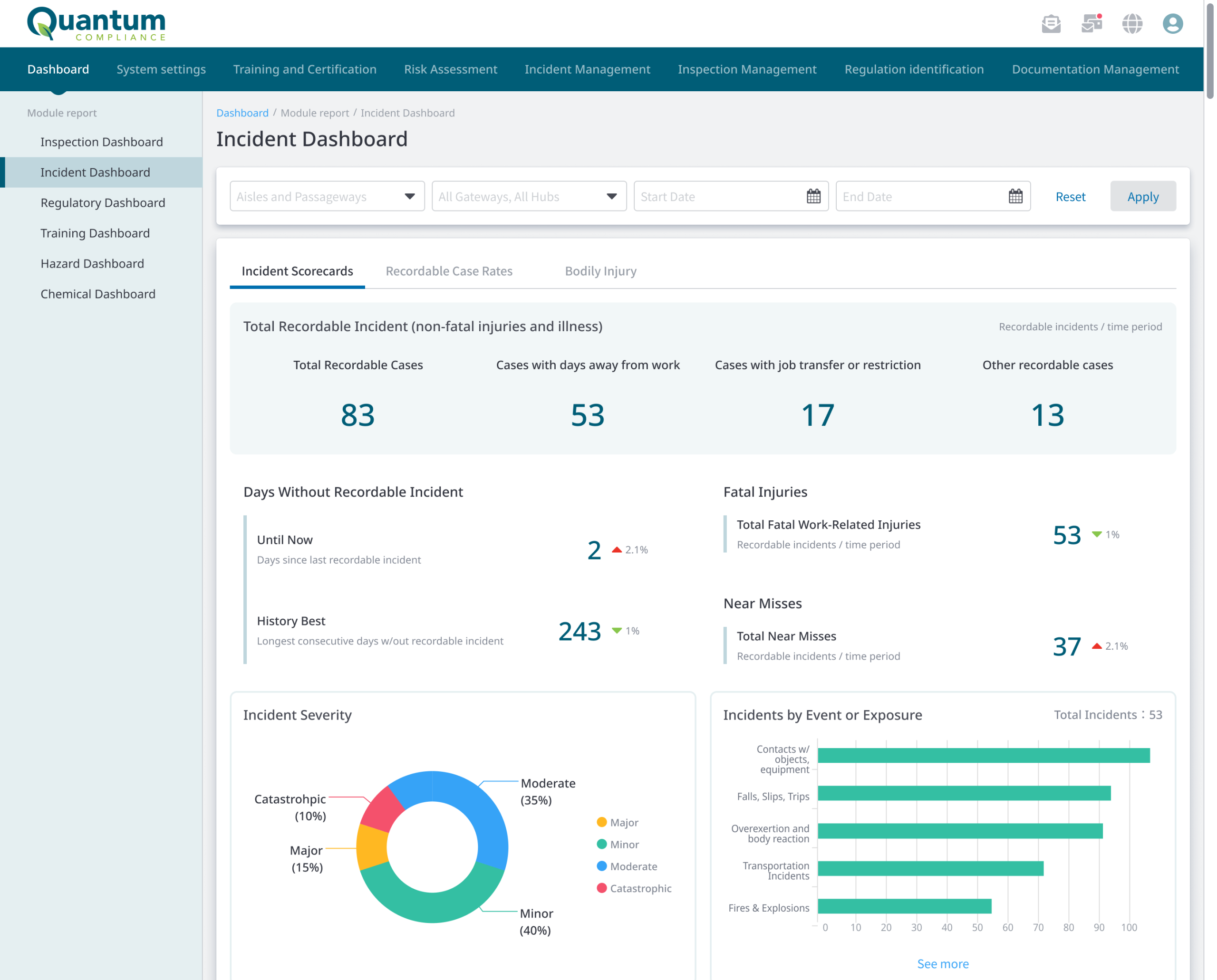The image size is (1217, 980).
Task: Select the Dashboard main menu item
Action: pos(58,69)
